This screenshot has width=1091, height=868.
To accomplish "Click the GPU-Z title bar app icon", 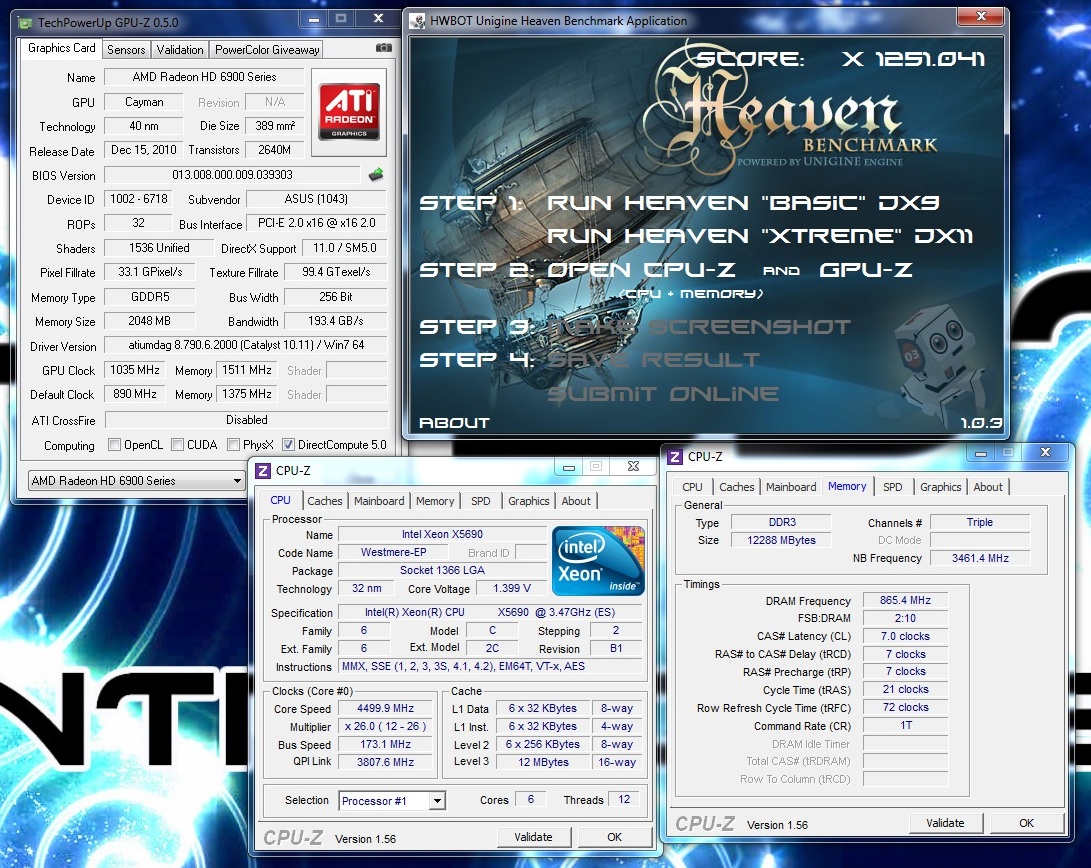I will tap(26, 23).
